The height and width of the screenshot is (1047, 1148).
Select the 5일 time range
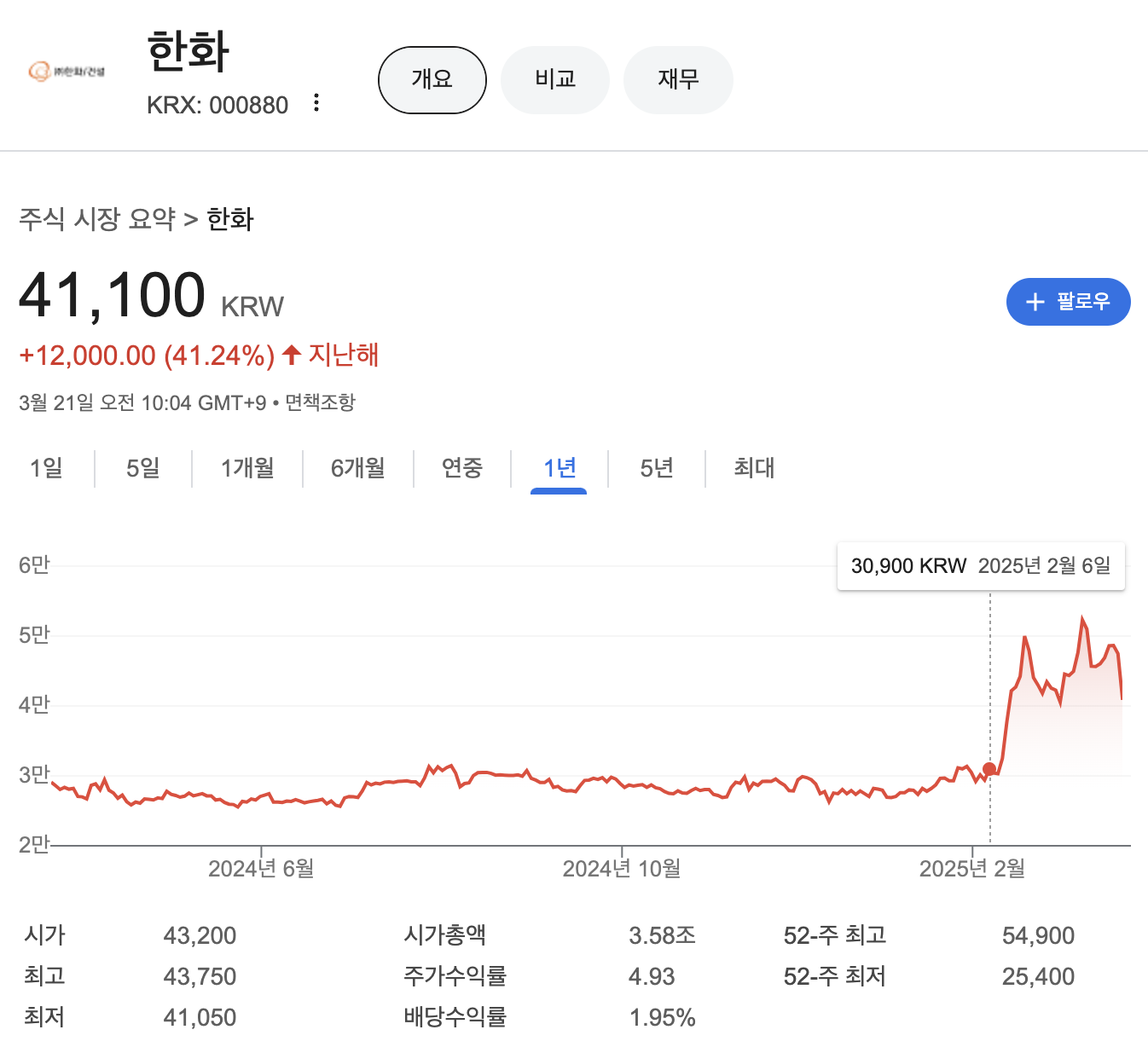(x=143, y=468)
